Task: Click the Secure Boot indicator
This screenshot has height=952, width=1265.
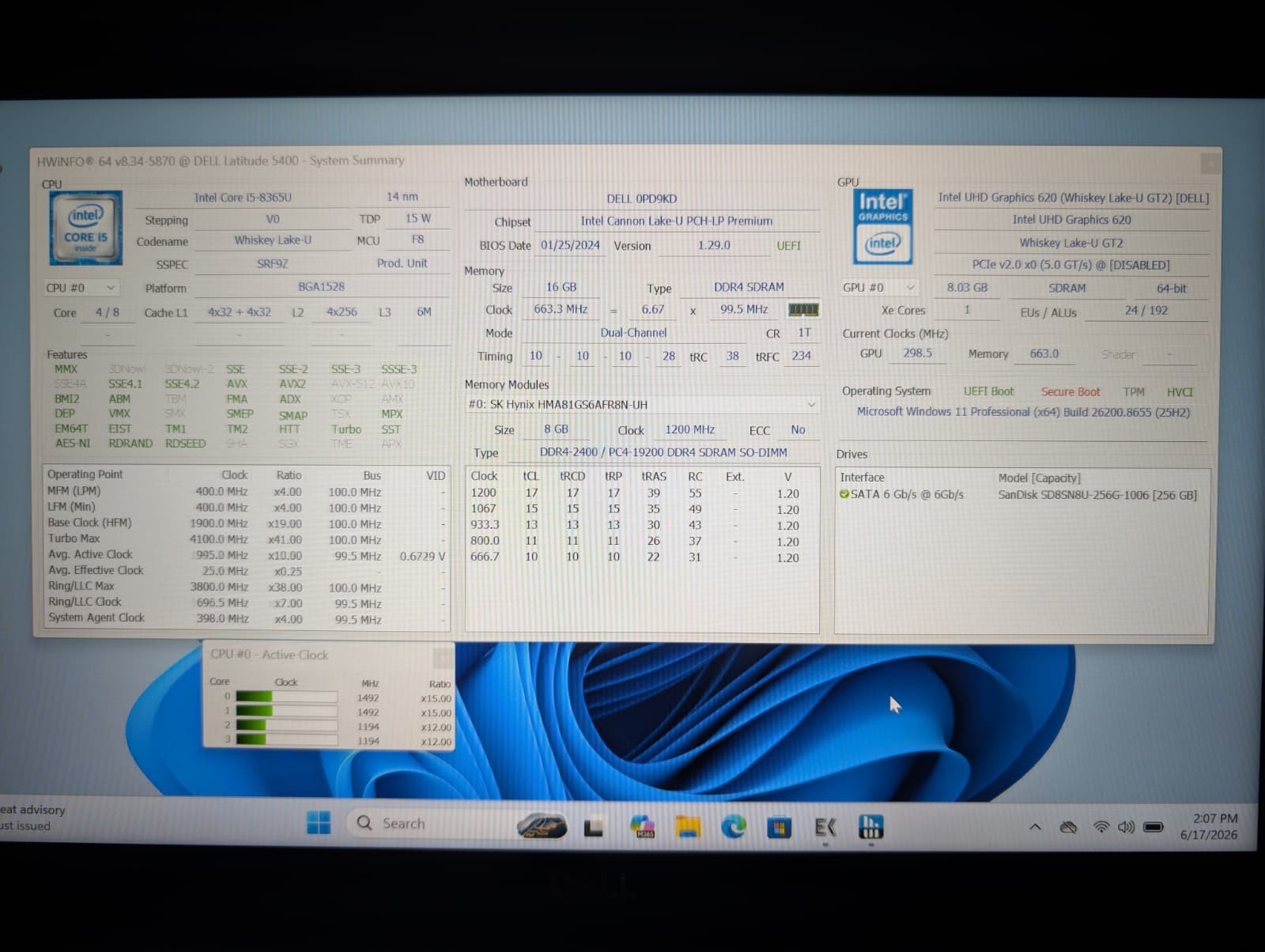Action: pyautogui.click(x=1071, y=392)
